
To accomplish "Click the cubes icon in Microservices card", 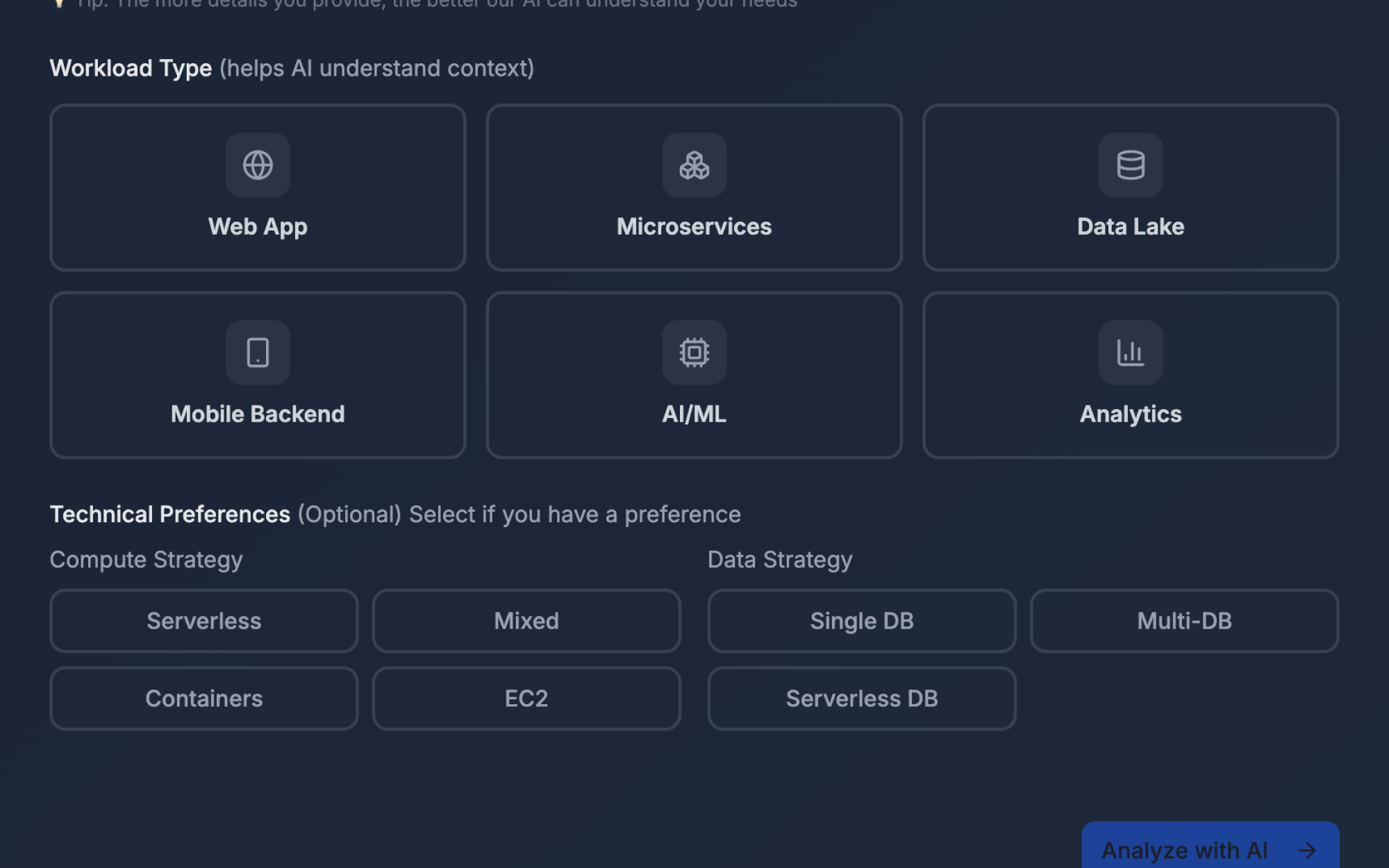I will [694, 165].
